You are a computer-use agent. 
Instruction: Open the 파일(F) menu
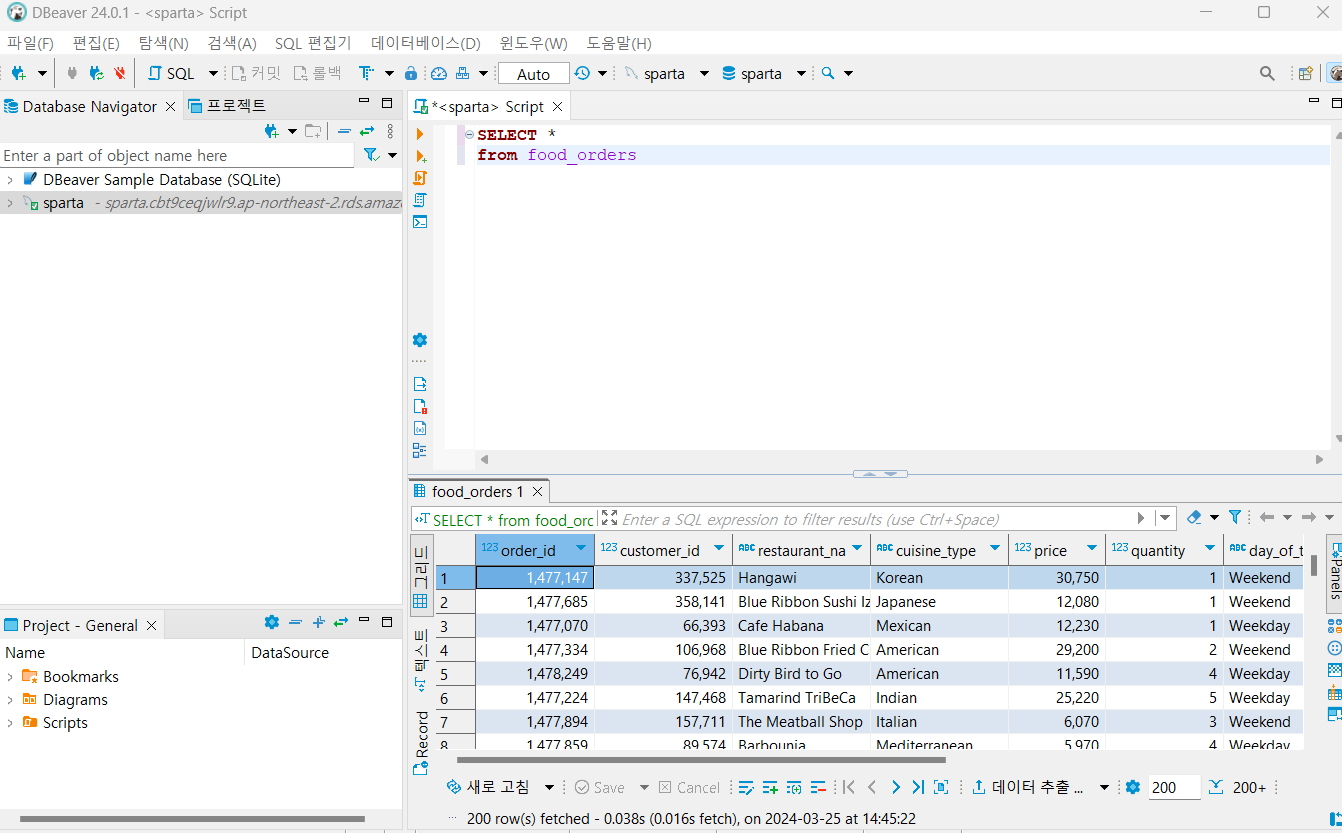coord(30,43)
